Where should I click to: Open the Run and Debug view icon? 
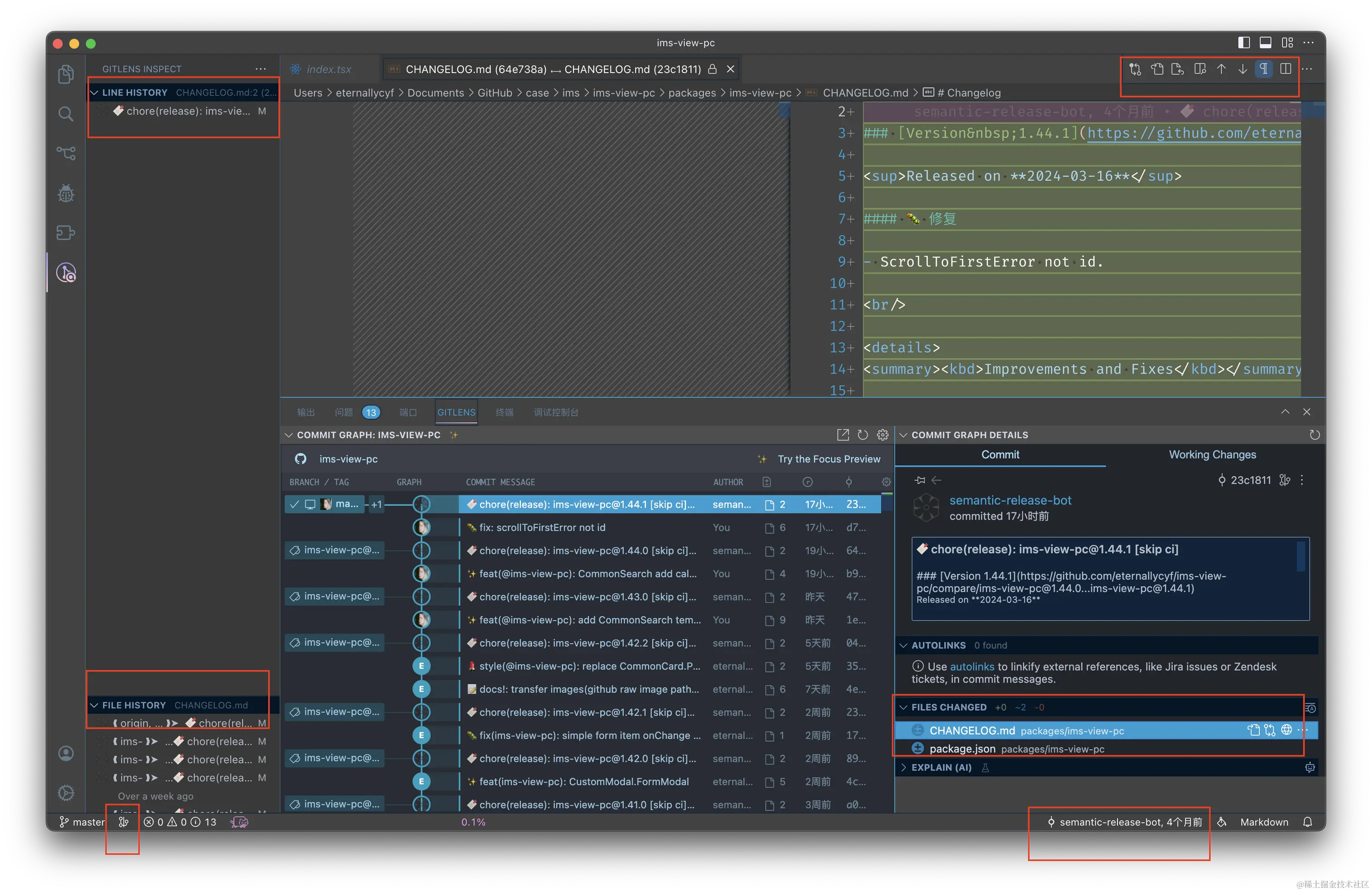(66, 193)
